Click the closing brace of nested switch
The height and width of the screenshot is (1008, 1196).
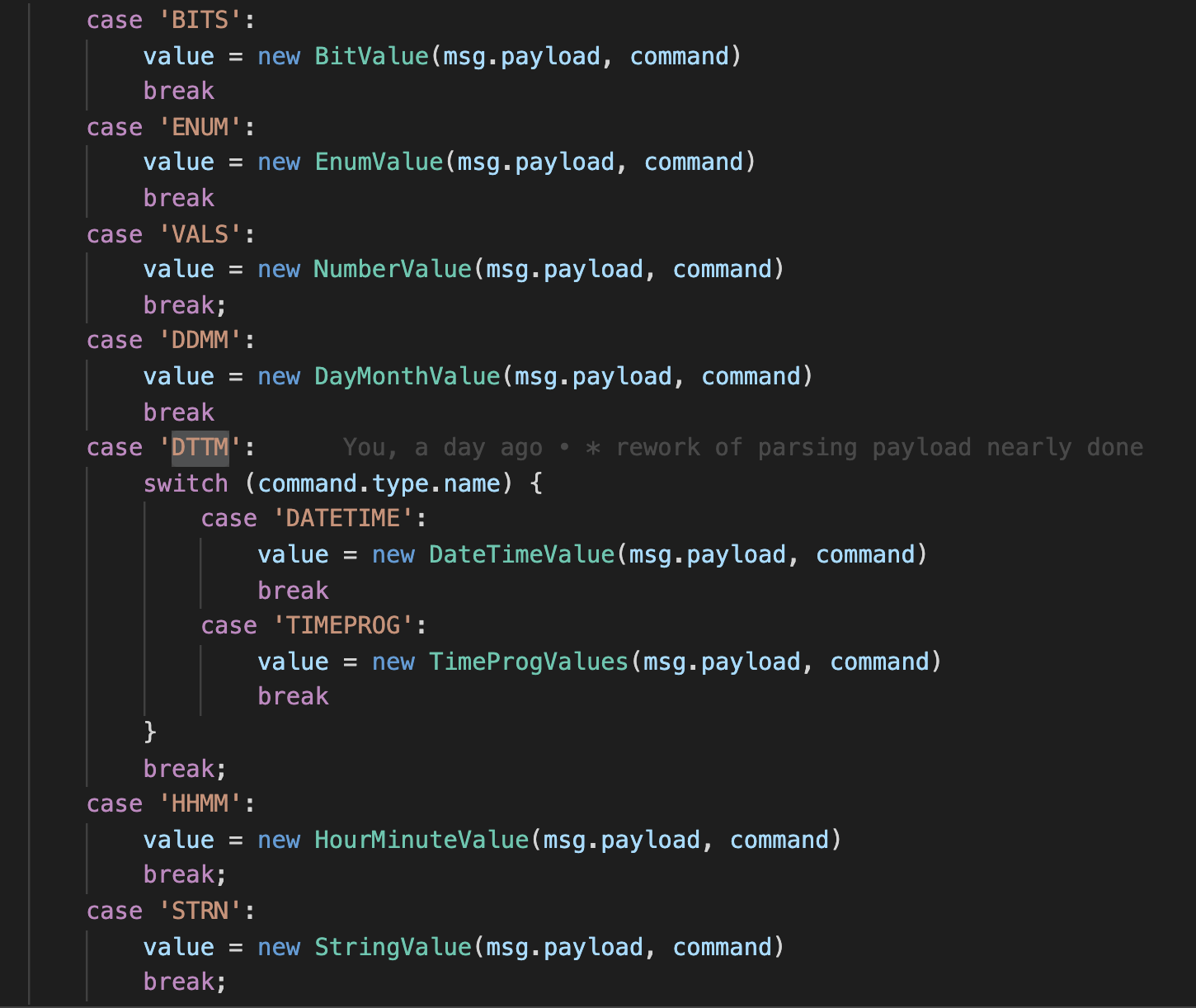tap(149, 732)
